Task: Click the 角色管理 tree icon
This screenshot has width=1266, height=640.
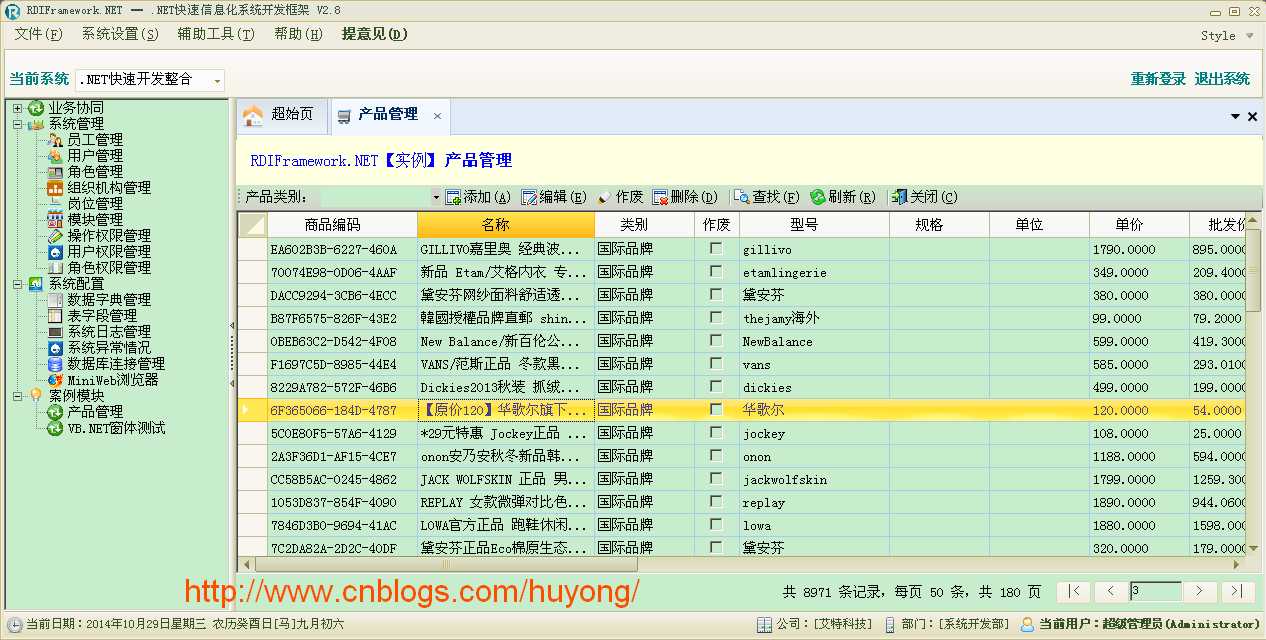Action: click(56, 172)
